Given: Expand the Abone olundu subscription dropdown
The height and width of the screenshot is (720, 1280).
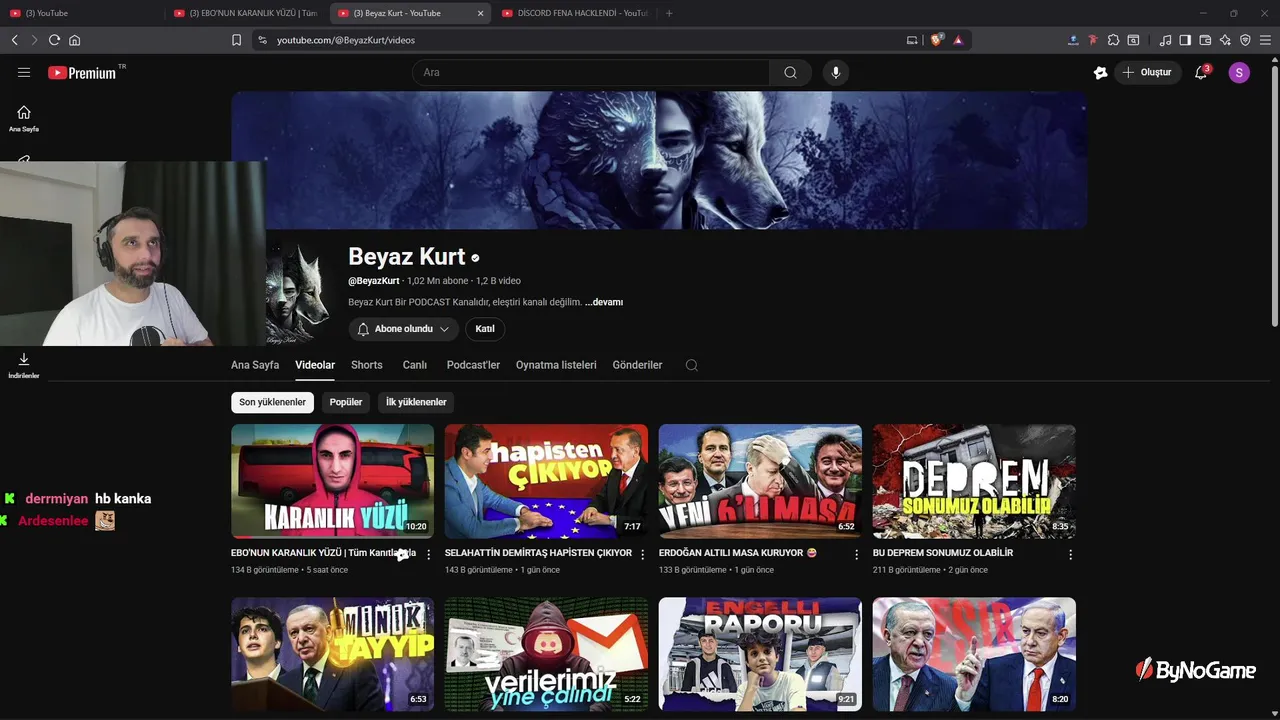Looking at the screenshot, I should [404, 329].
